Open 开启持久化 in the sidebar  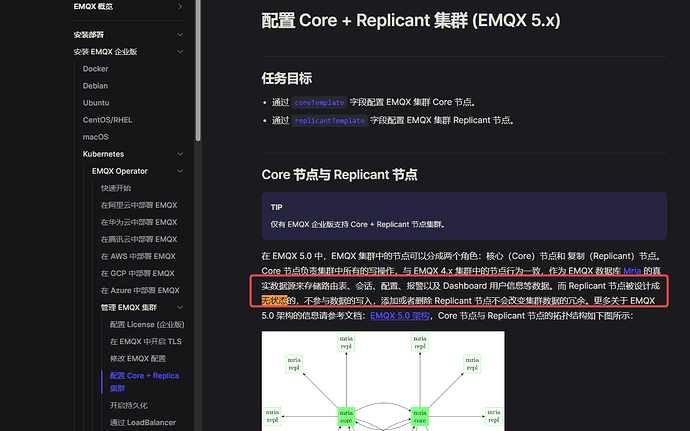tap(128, 405)
